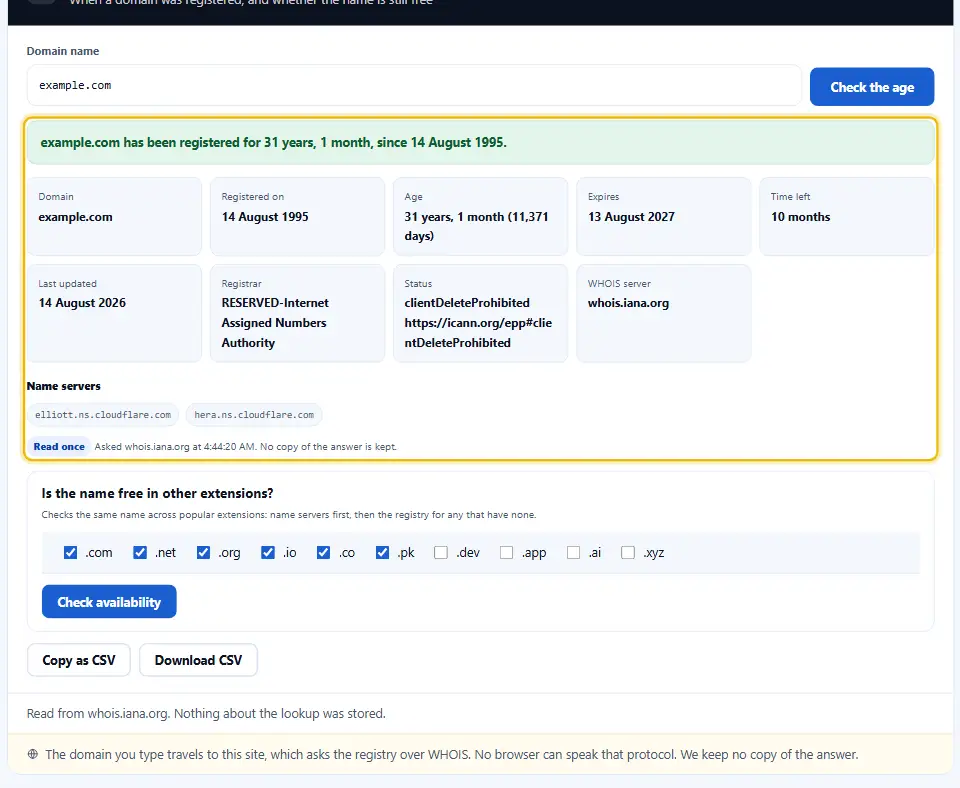Click the Check availability button
The height and width of the screenshot is (788, 960).
[x=109, y=601]
